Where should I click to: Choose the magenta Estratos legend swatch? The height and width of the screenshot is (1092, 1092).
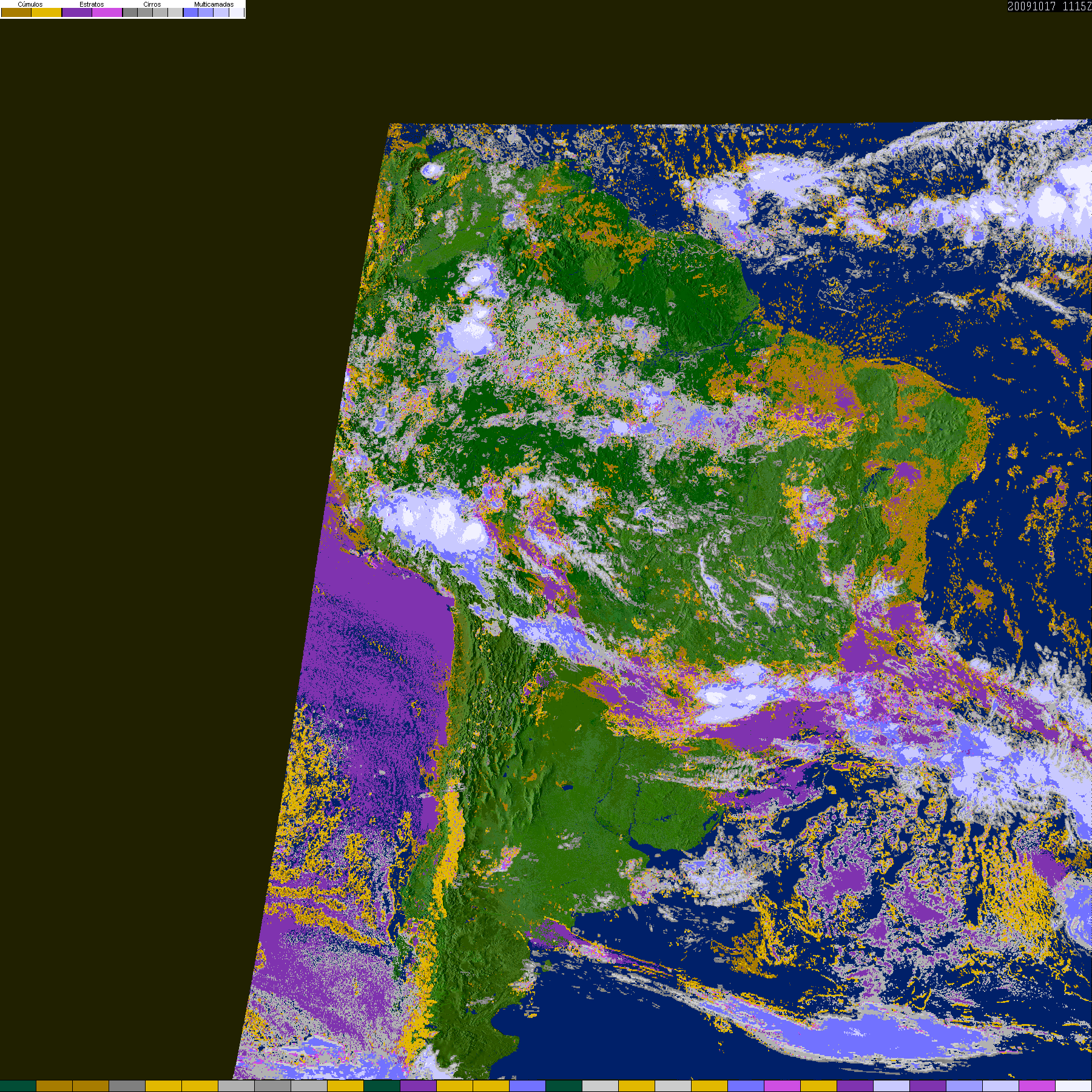[107, 12]
